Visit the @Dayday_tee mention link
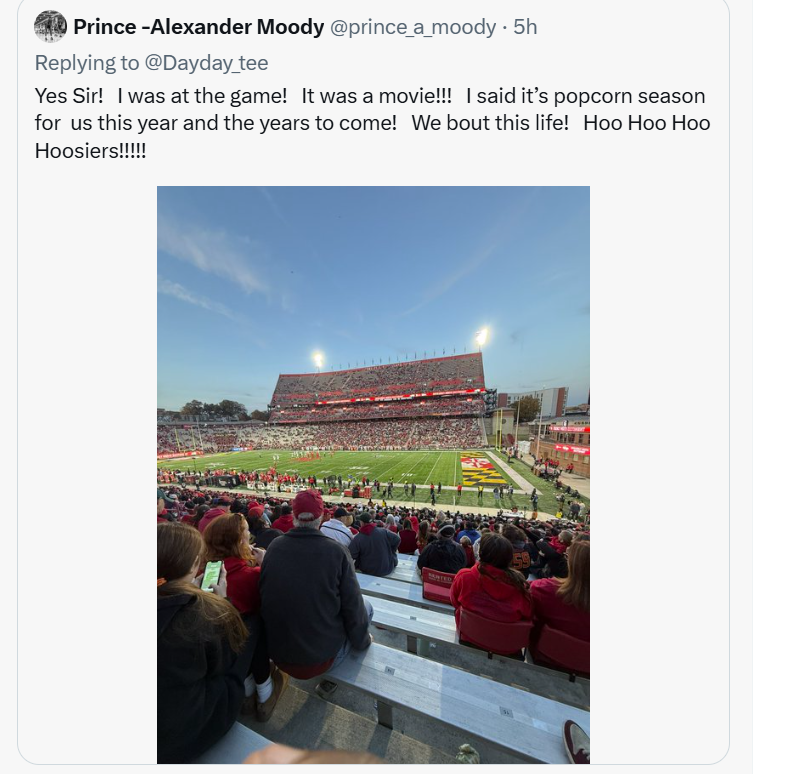 click(206, 63)
